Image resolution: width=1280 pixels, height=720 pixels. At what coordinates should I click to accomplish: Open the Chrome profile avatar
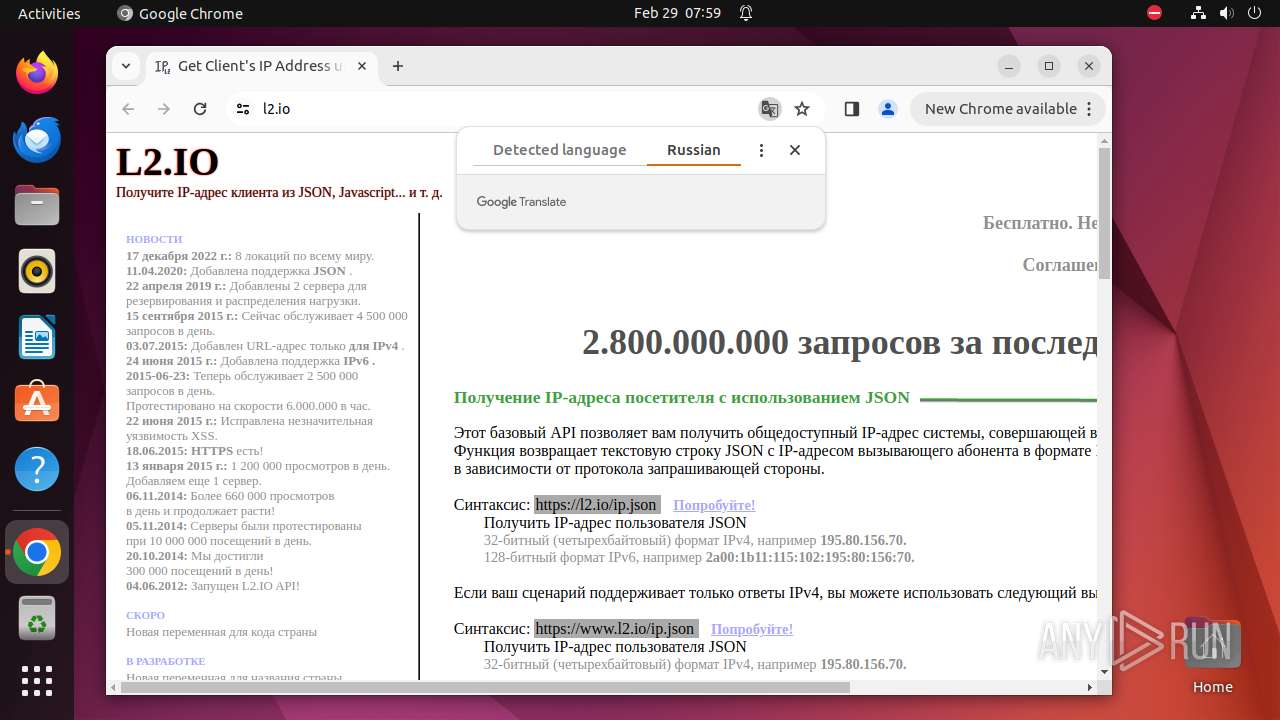click(888, 109)
